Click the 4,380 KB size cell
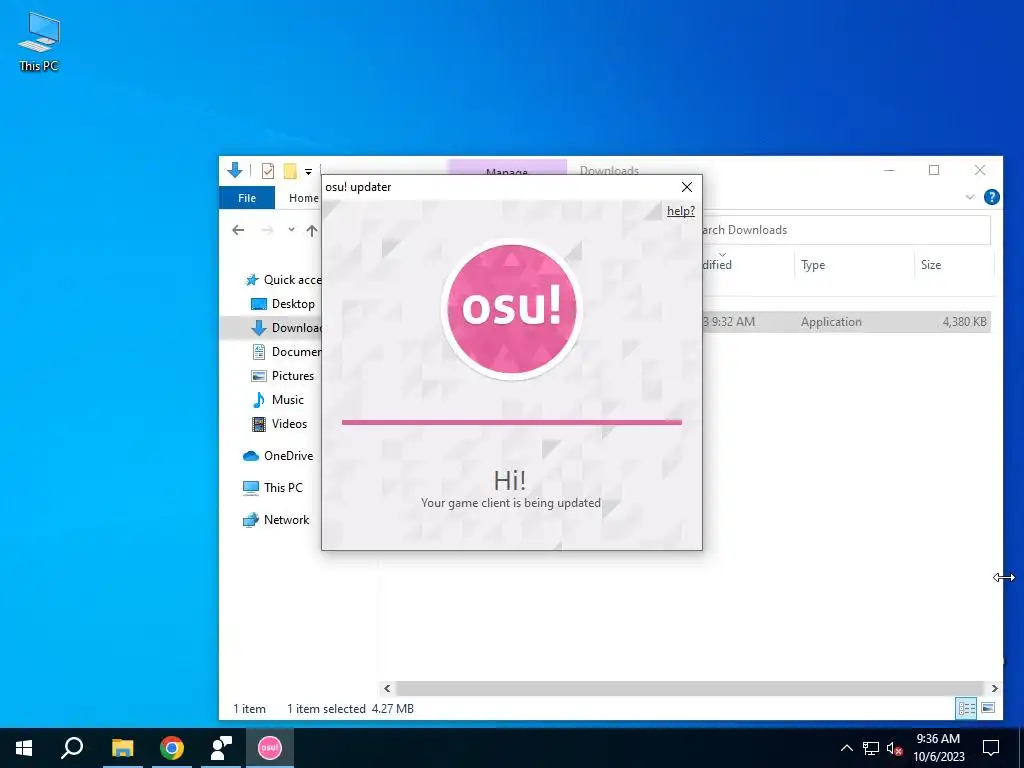1024x768 pixels. 965,322
